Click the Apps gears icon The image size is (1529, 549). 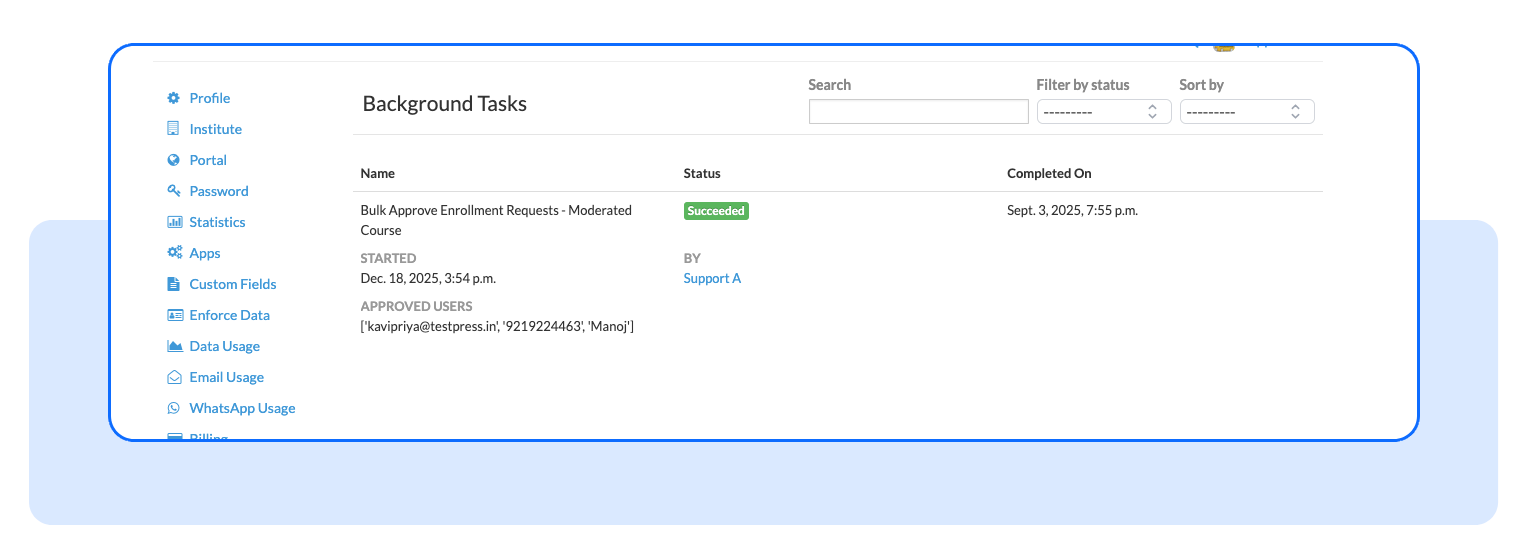point(173,253)
